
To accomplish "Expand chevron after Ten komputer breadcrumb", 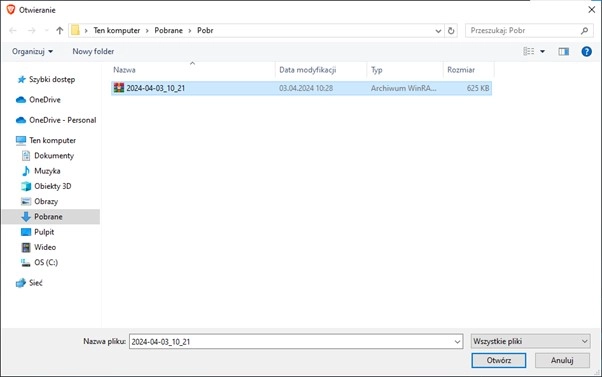I will [147, 31].
